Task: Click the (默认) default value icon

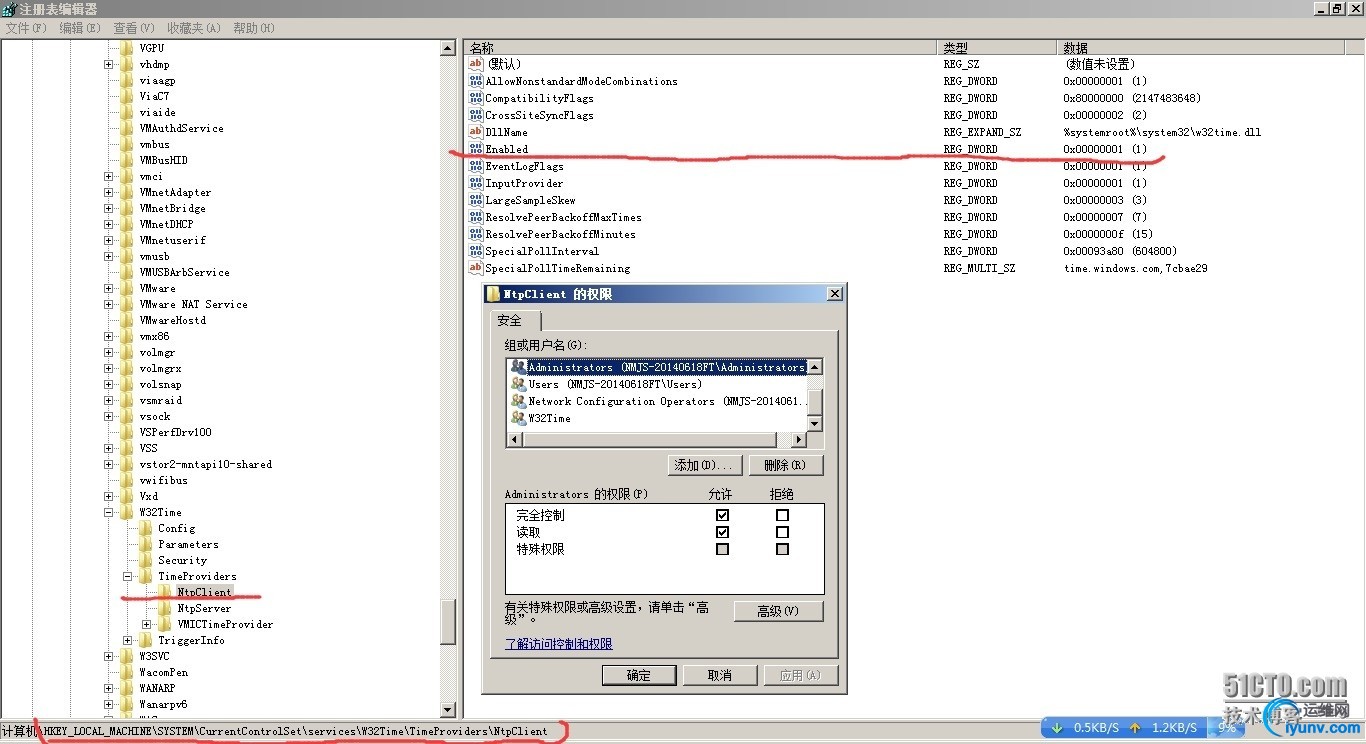Action: (476, 64)
